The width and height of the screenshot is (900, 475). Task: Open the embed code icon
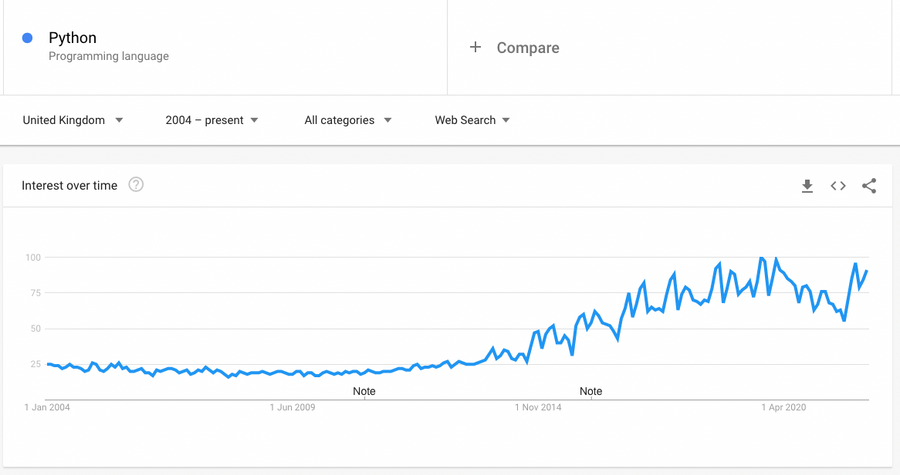[x=838, y=186]
